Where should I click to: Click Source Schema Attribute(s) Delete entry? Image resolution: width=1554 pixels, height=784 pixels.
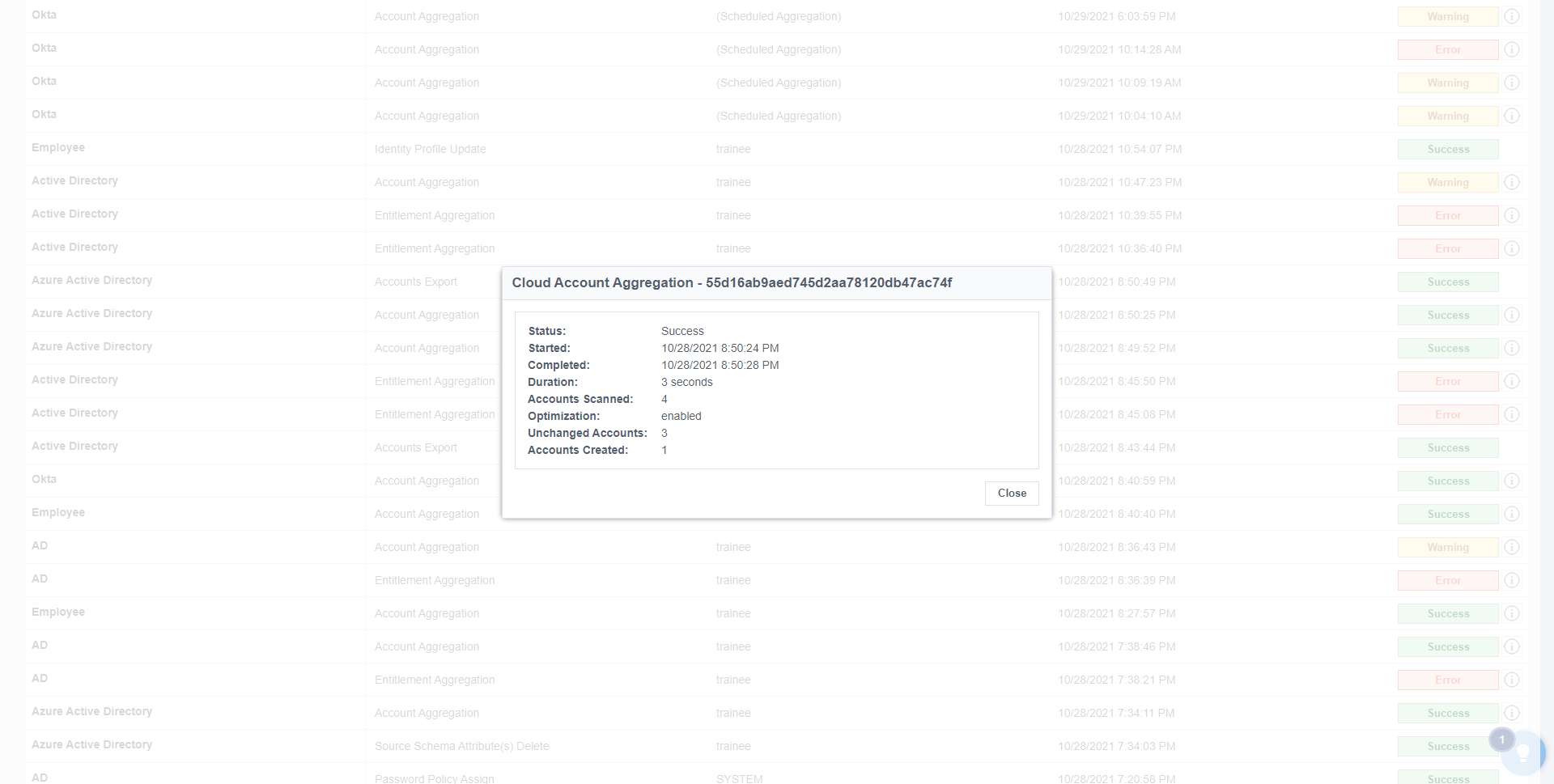[x=461, y=746]
